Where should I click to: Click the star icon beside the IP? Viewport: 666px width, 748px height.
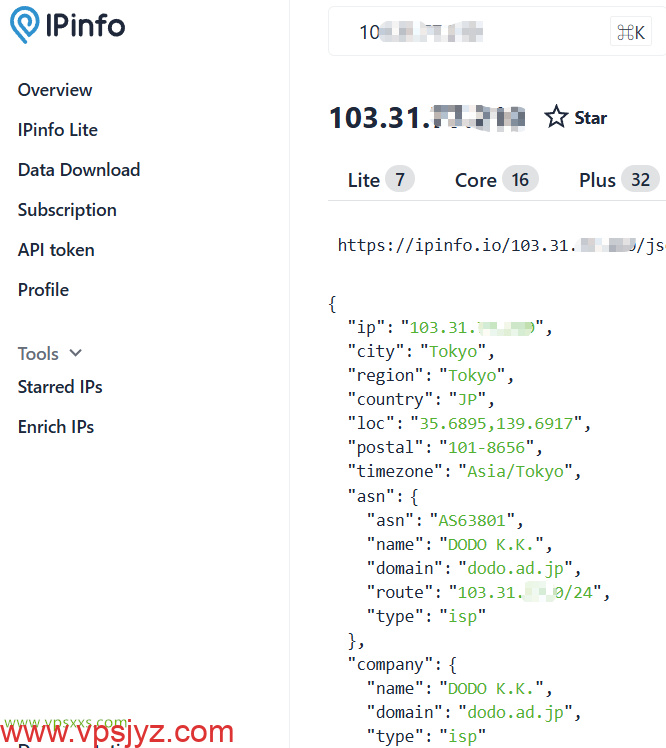pyautogui.click(x=556, y=117)
